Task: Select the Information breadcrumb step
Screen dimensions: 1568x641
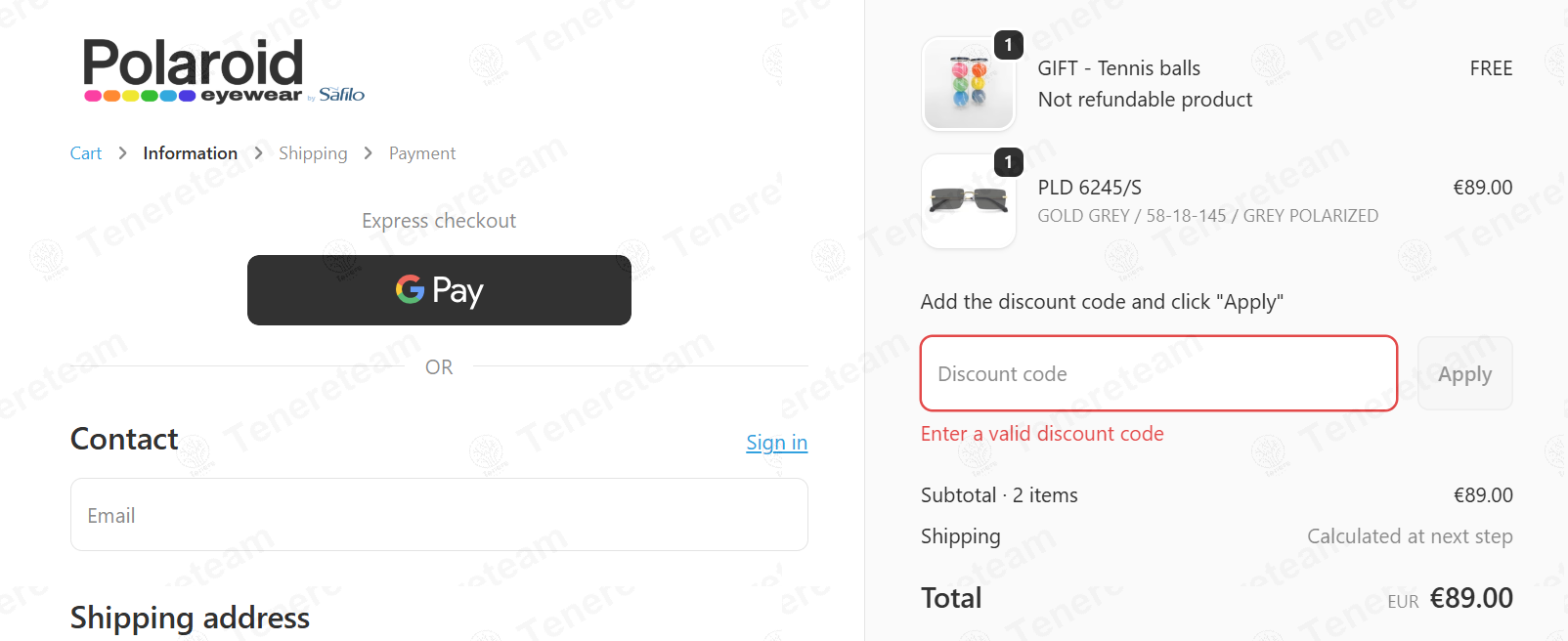Action: pyautogui.click(x=190, y=153)
